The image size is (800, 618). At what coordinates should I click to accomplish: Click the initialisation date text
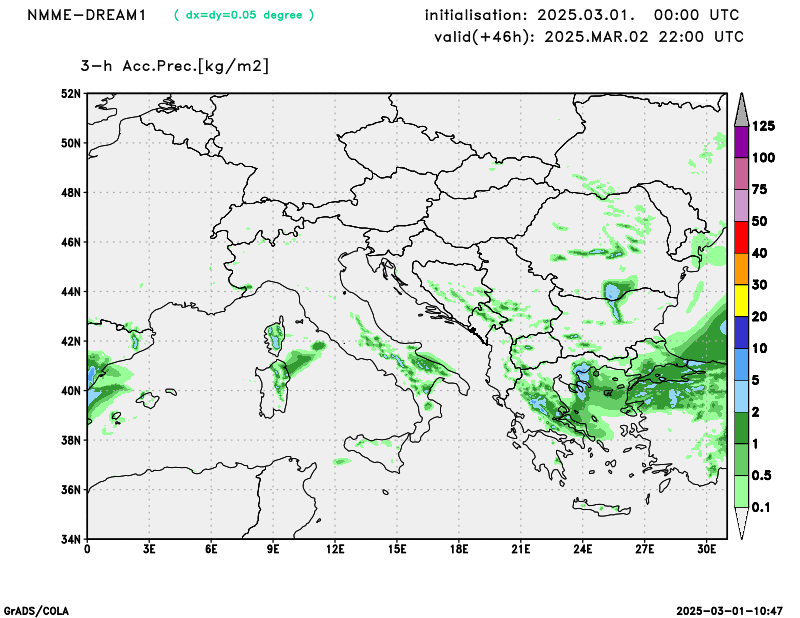[x=582, y=15]
